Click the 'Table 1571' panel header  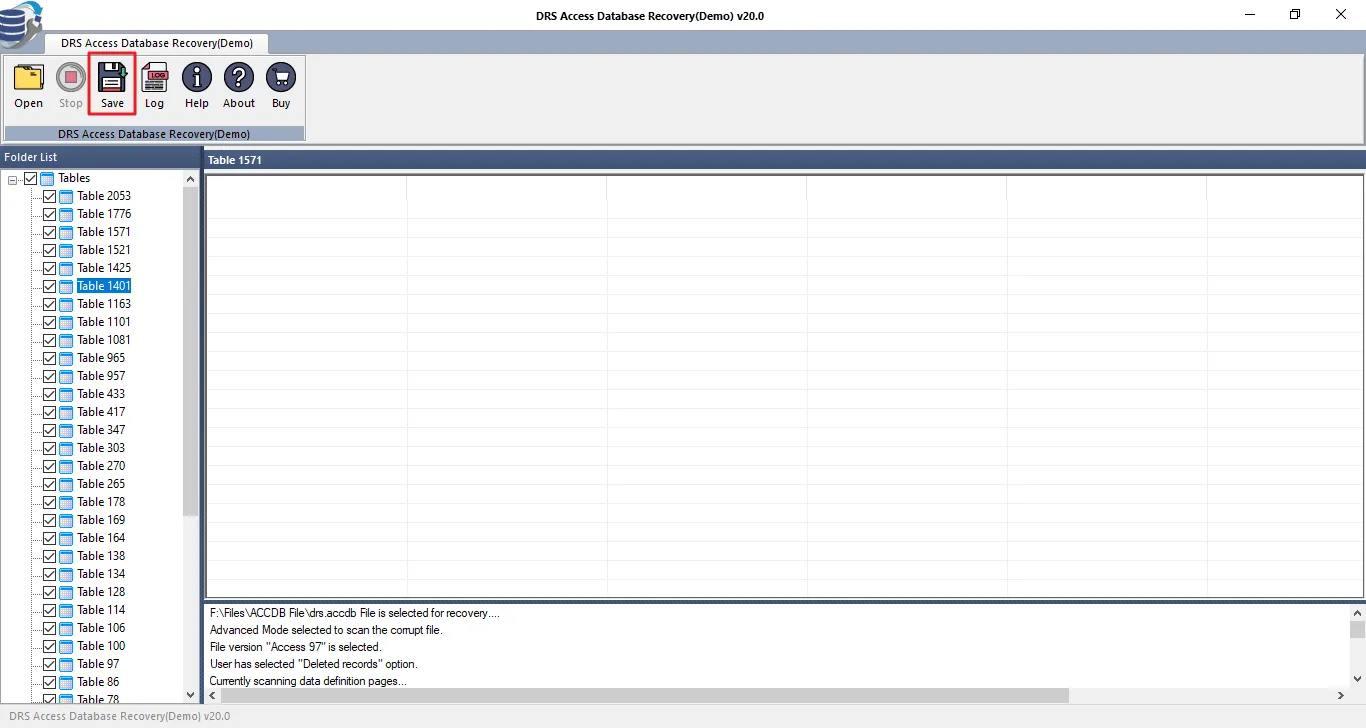(x=784, y=160)
